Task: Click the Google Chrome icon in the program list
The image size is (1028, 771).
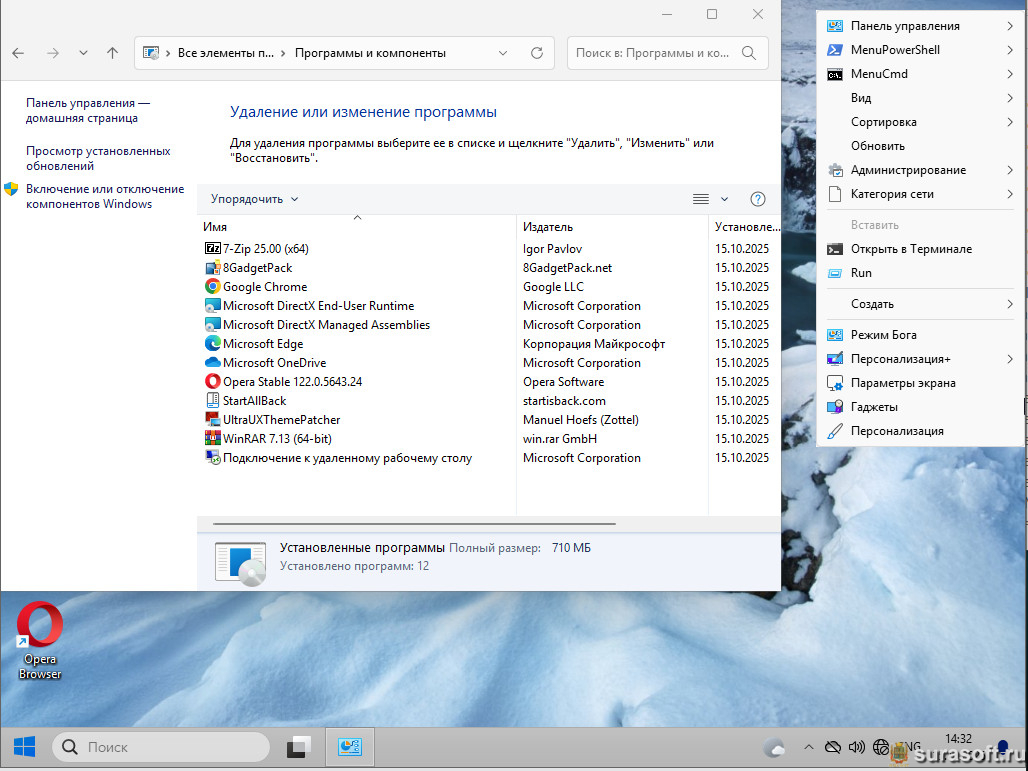Action: pyautogui.click(x=212, y=287)
